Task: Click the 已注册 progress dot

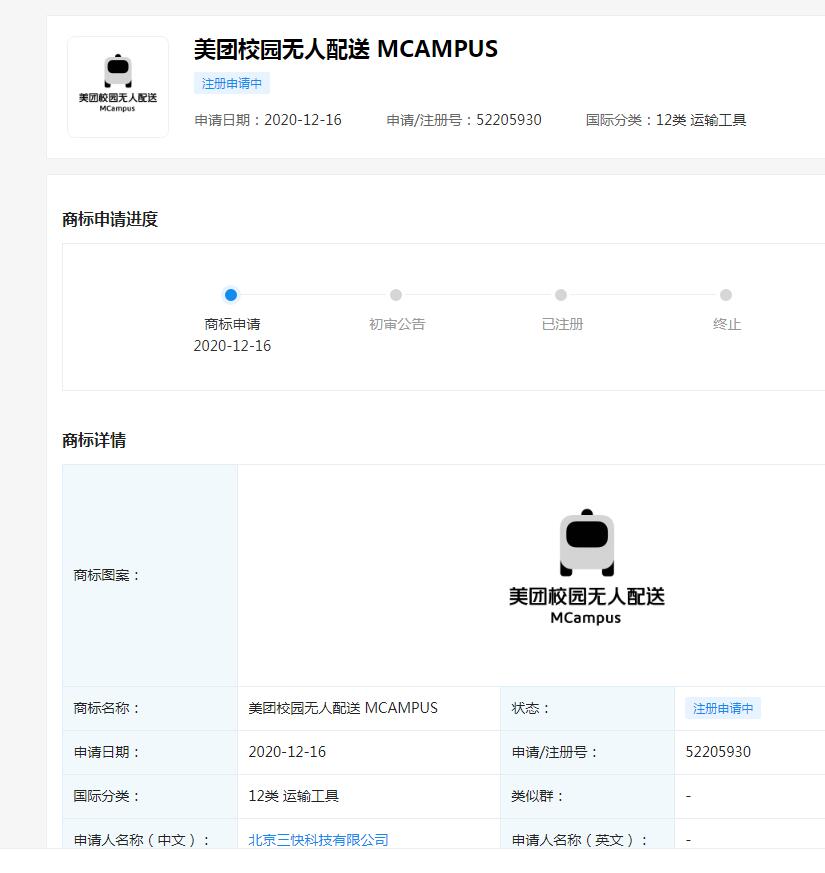Action: [x=561, y=295]
